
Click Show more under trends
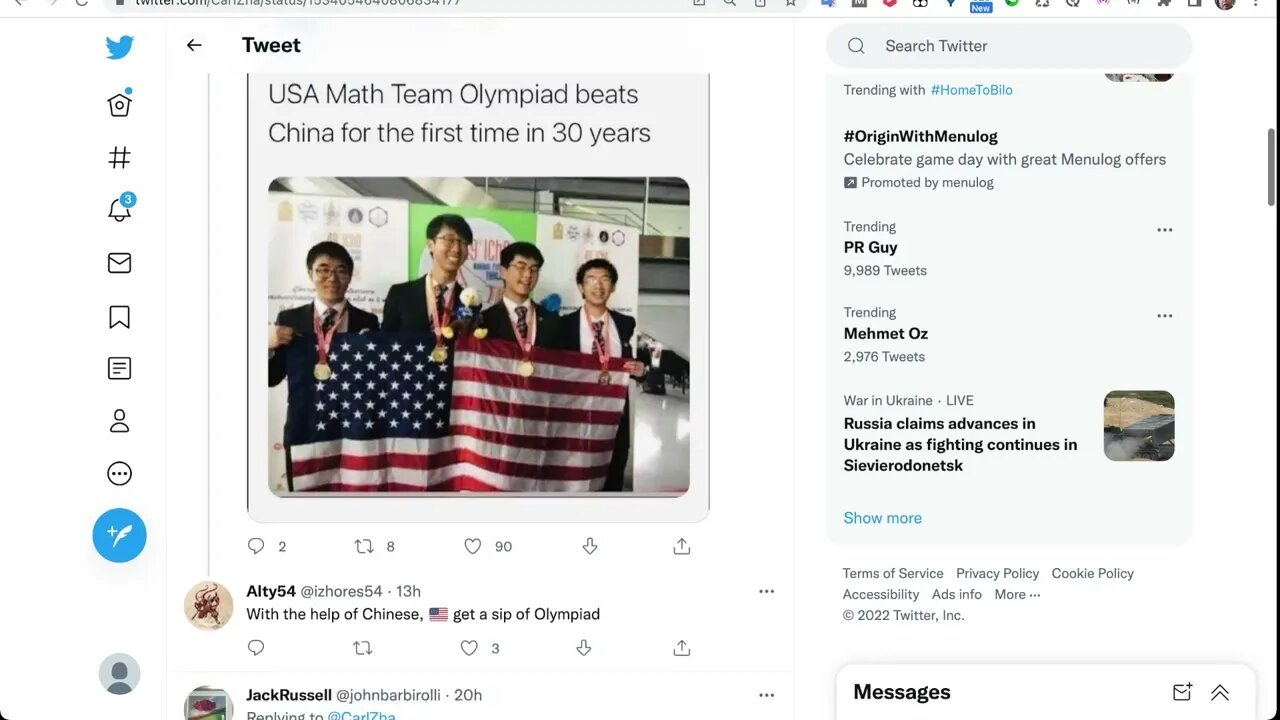[x=882, y=518]
